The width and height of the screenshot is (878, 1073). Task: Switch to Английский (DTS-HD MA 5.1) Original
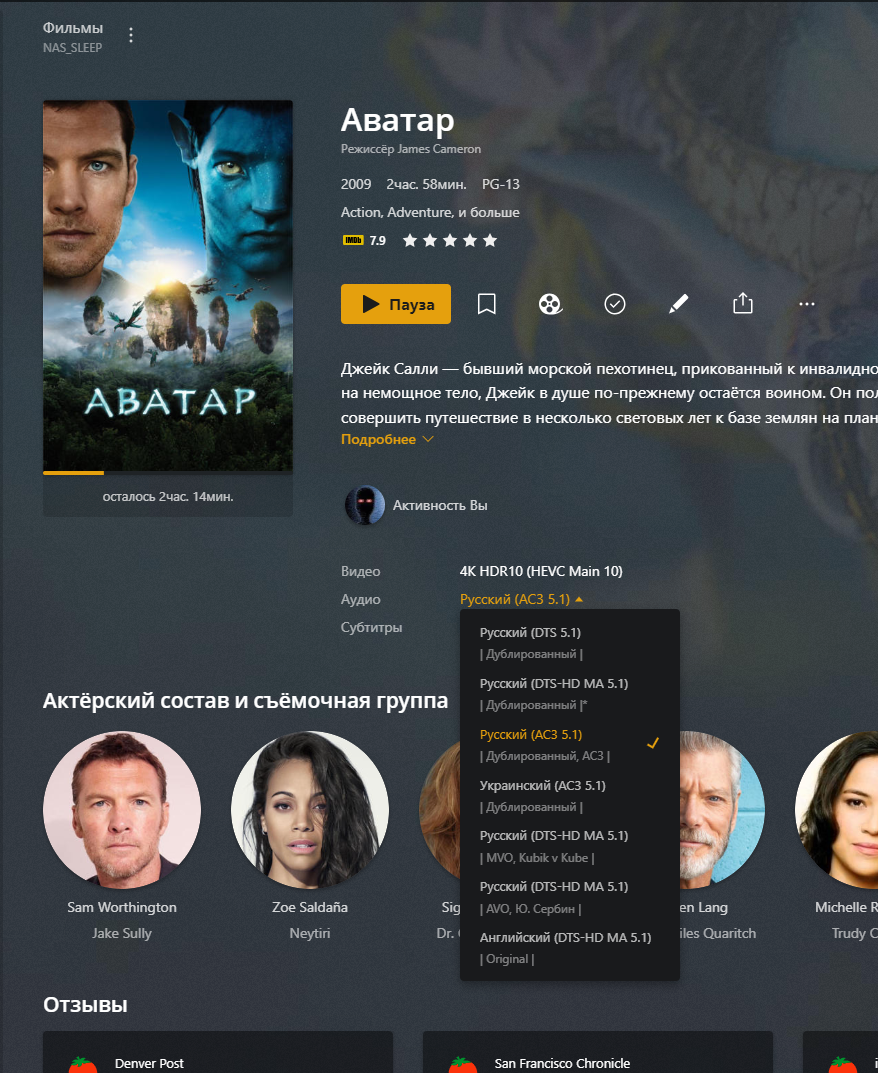point(569,948)
